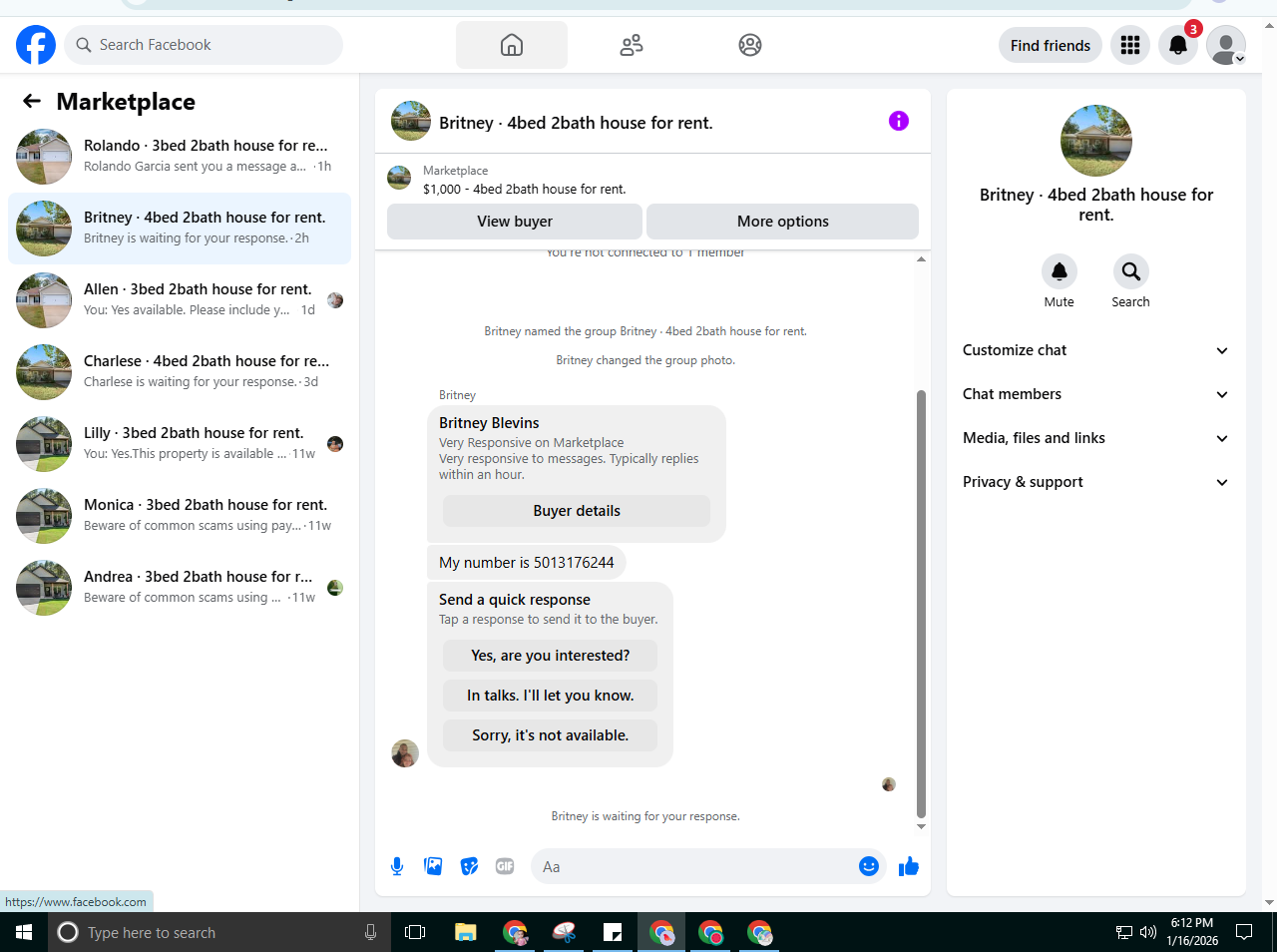
Task: Open Task View on taskbar
Action: pyautogui.click(x=415, y=932)
